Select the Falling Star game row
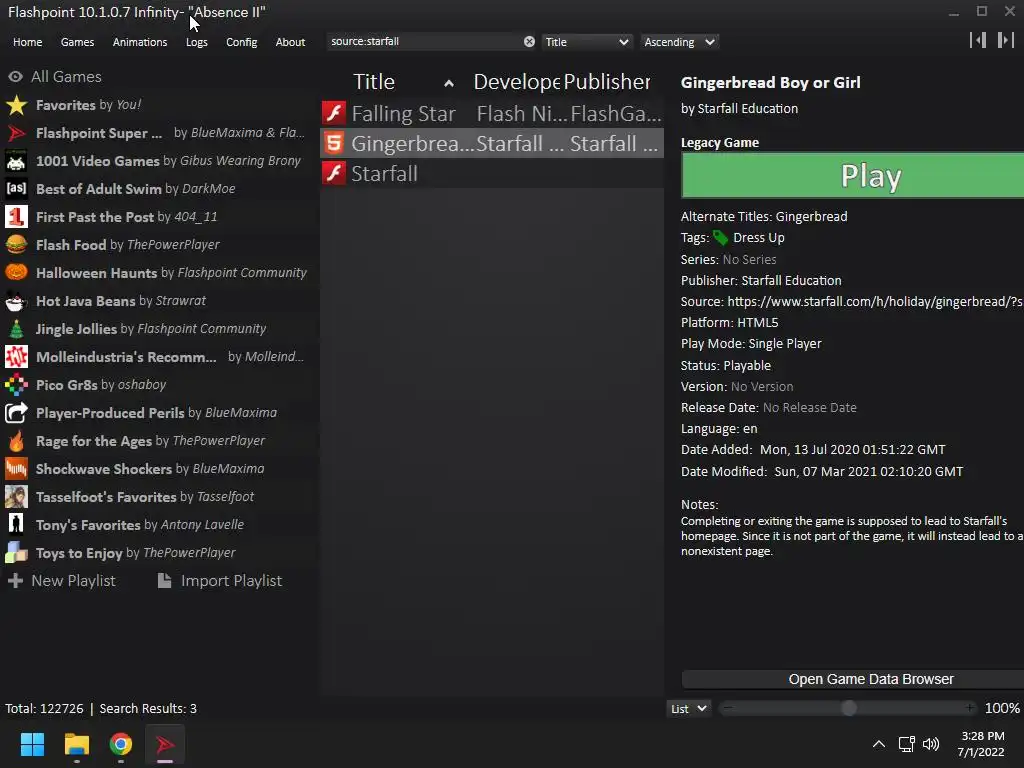The height and width of the screenshot is (768, 1024). tap(492, 113)
